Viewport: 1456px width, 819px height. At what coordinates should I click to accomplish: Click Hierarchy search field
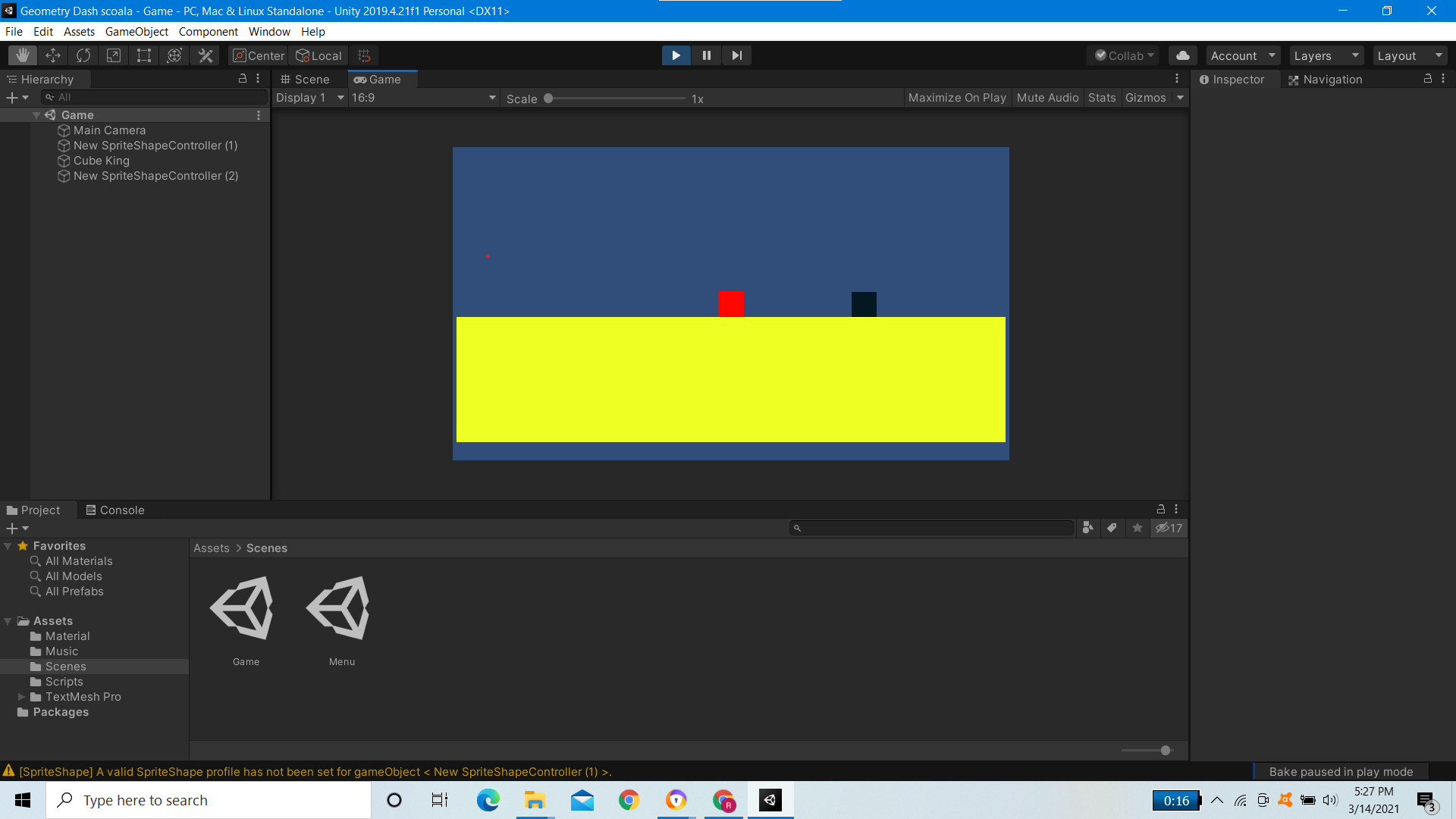tap(155, 97)
